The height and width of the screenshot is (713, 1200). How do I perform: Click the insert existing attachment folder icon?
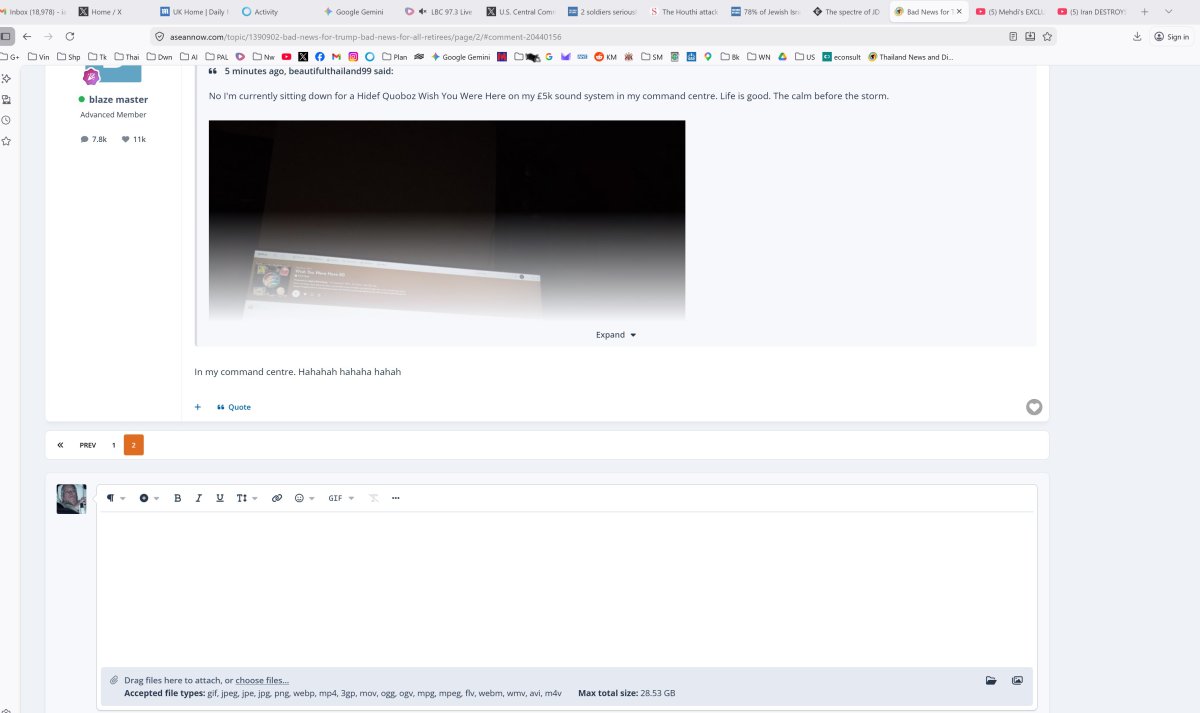[990, 681]
